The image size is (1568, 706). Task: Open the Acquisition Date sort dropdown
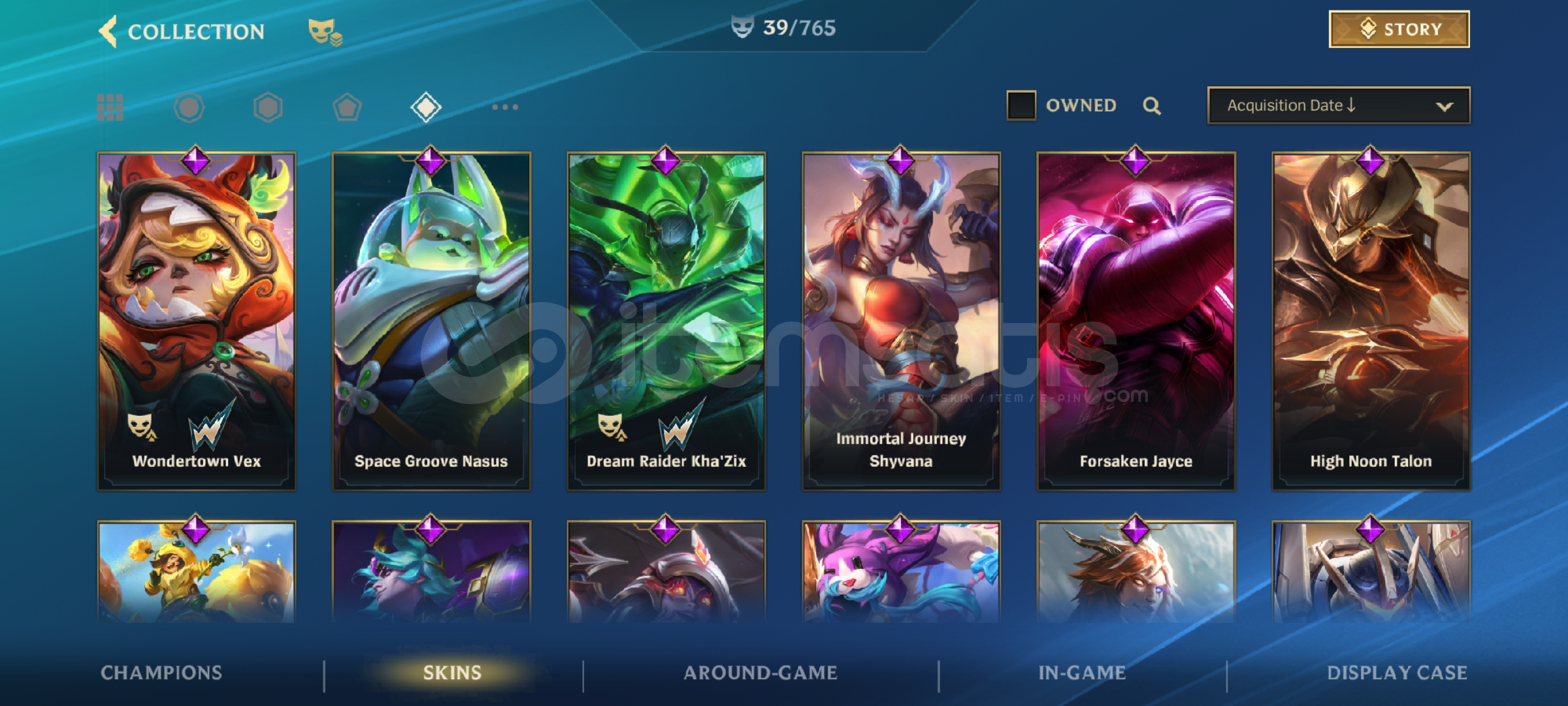[1339, 105]
